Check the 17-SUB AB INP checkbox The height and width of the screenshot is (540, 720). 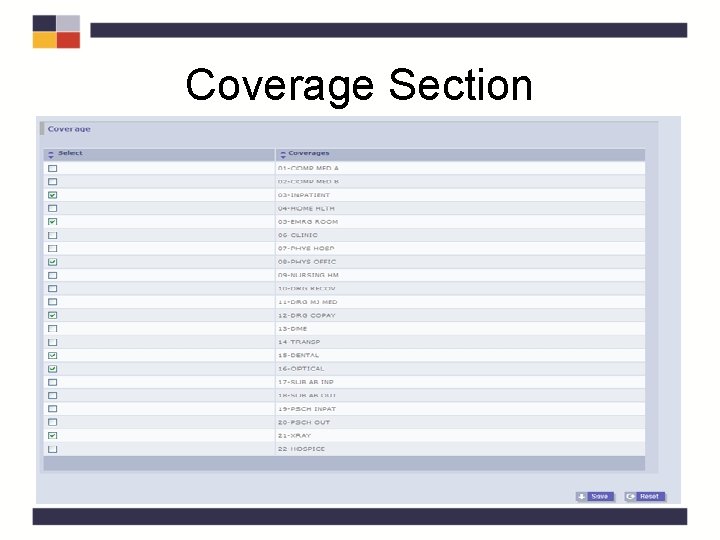coord(53,382)
